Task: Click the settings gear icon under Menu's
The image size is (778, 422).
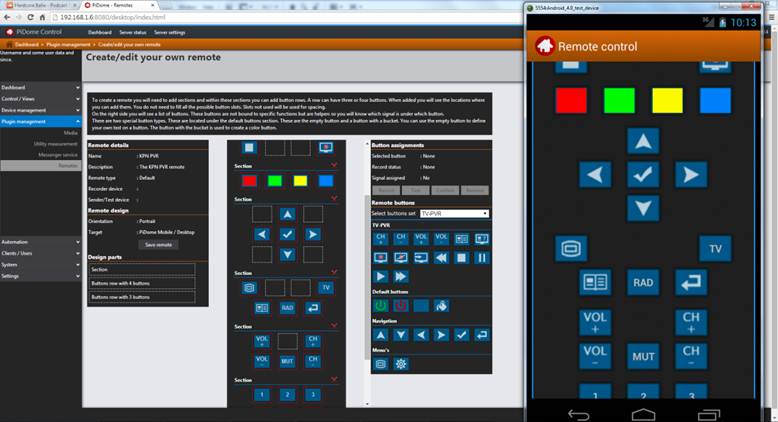Action: pyautogui.click(x=400, y=364)
